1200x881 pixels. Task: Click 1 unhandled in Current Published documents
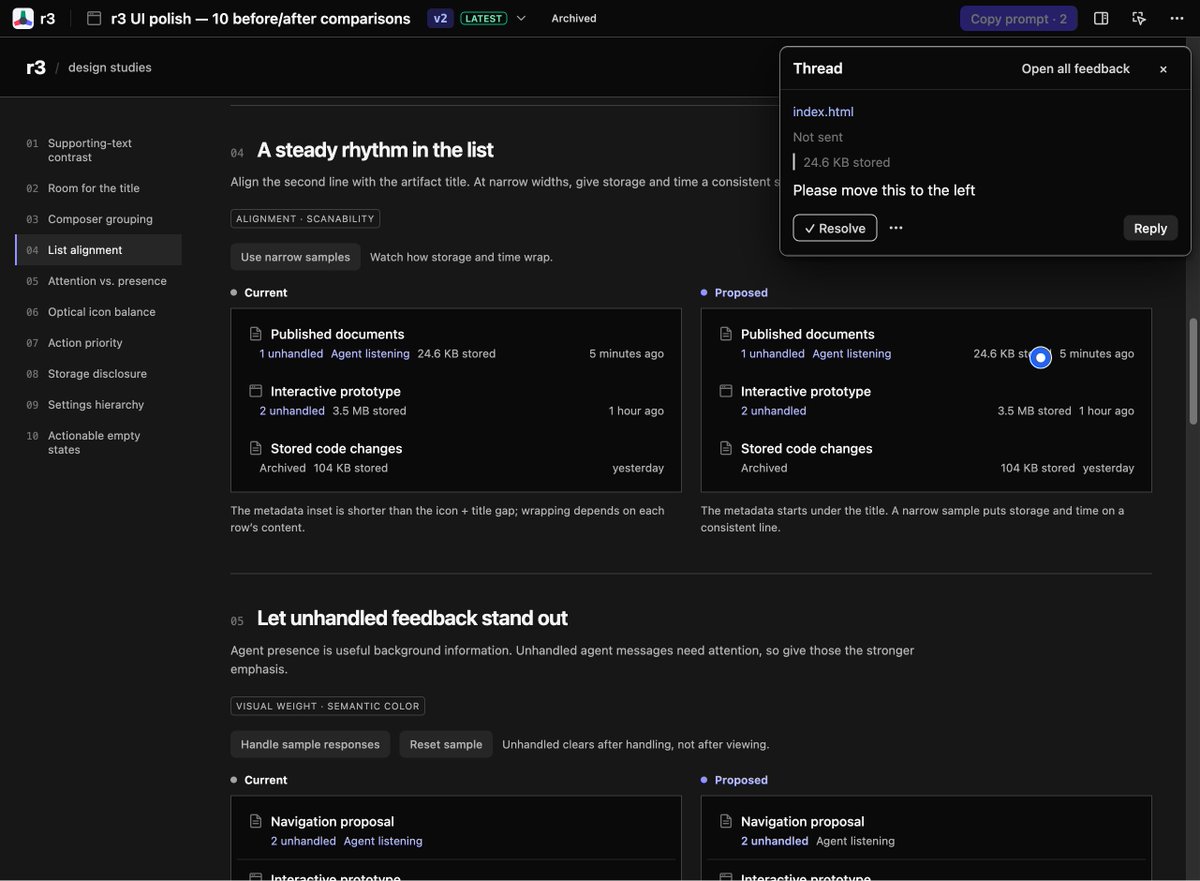click(291, 354)
